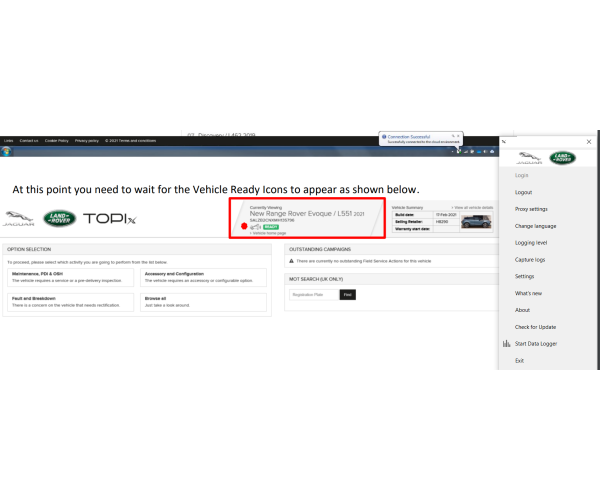Open the Links footer link
This screenshot has height=500, width=600.
pos(8,141)
